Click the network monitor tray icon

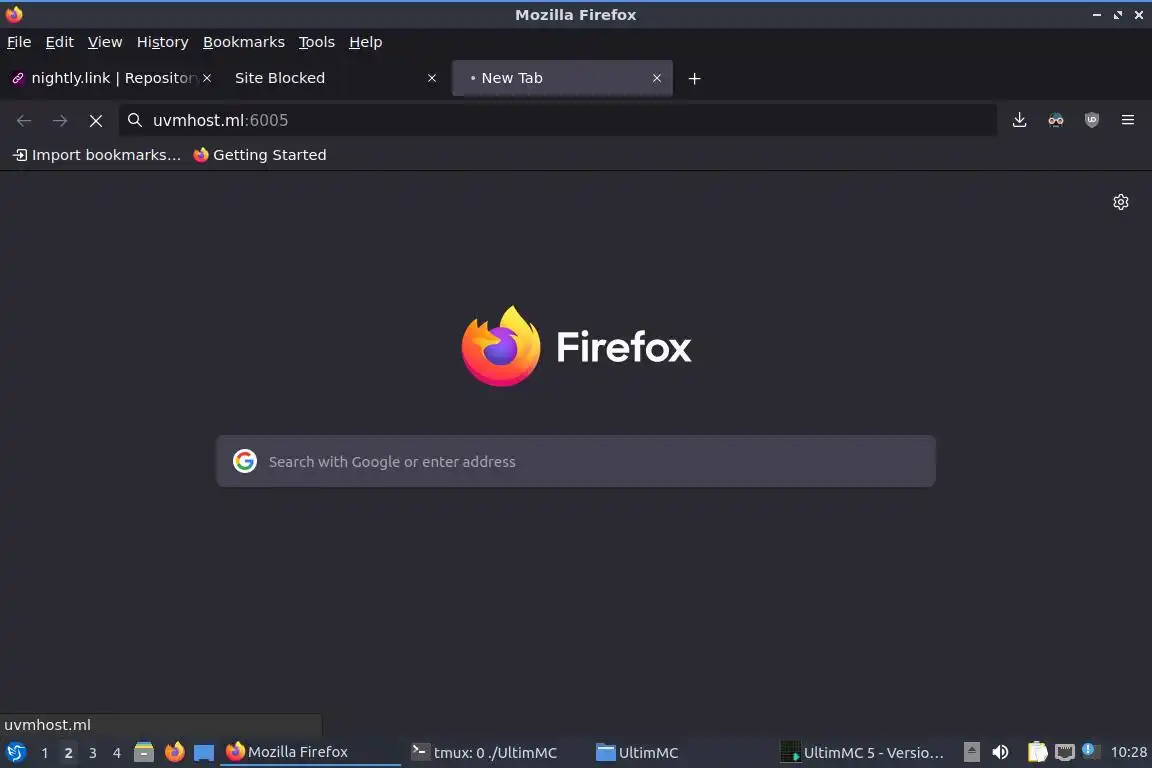coord(1065,753)
